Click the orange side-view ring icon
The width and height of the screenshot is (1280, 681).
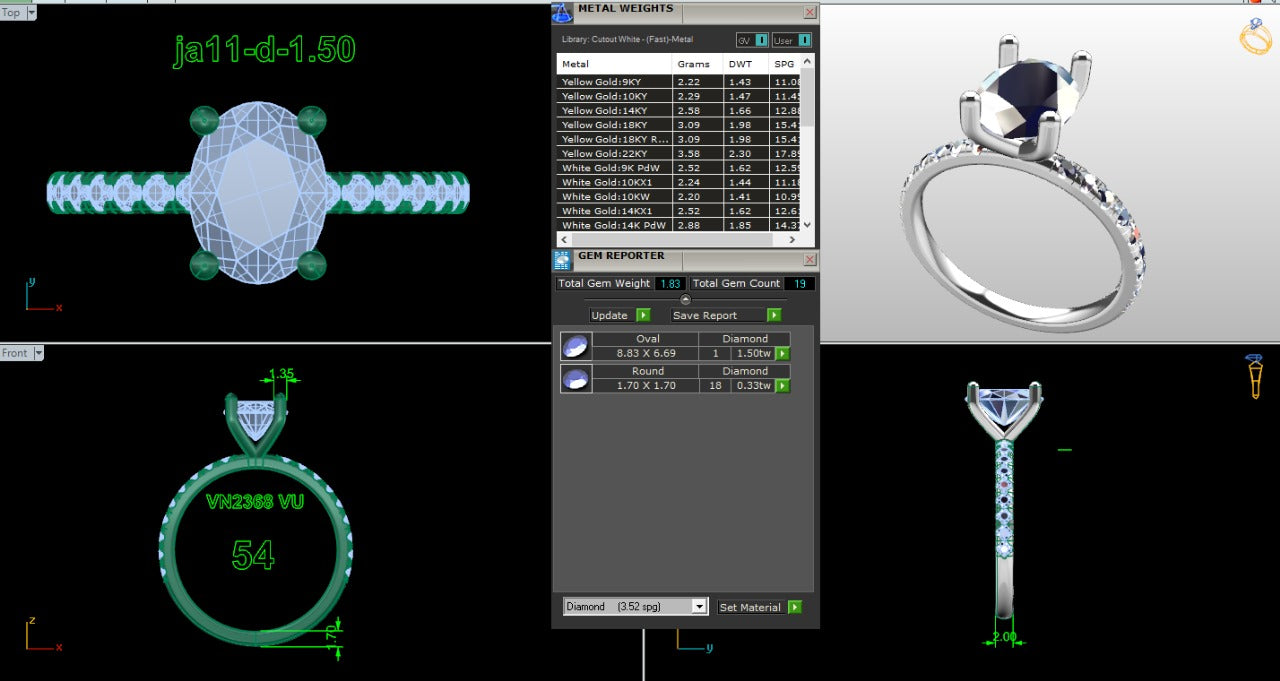tap(1254, 376)
